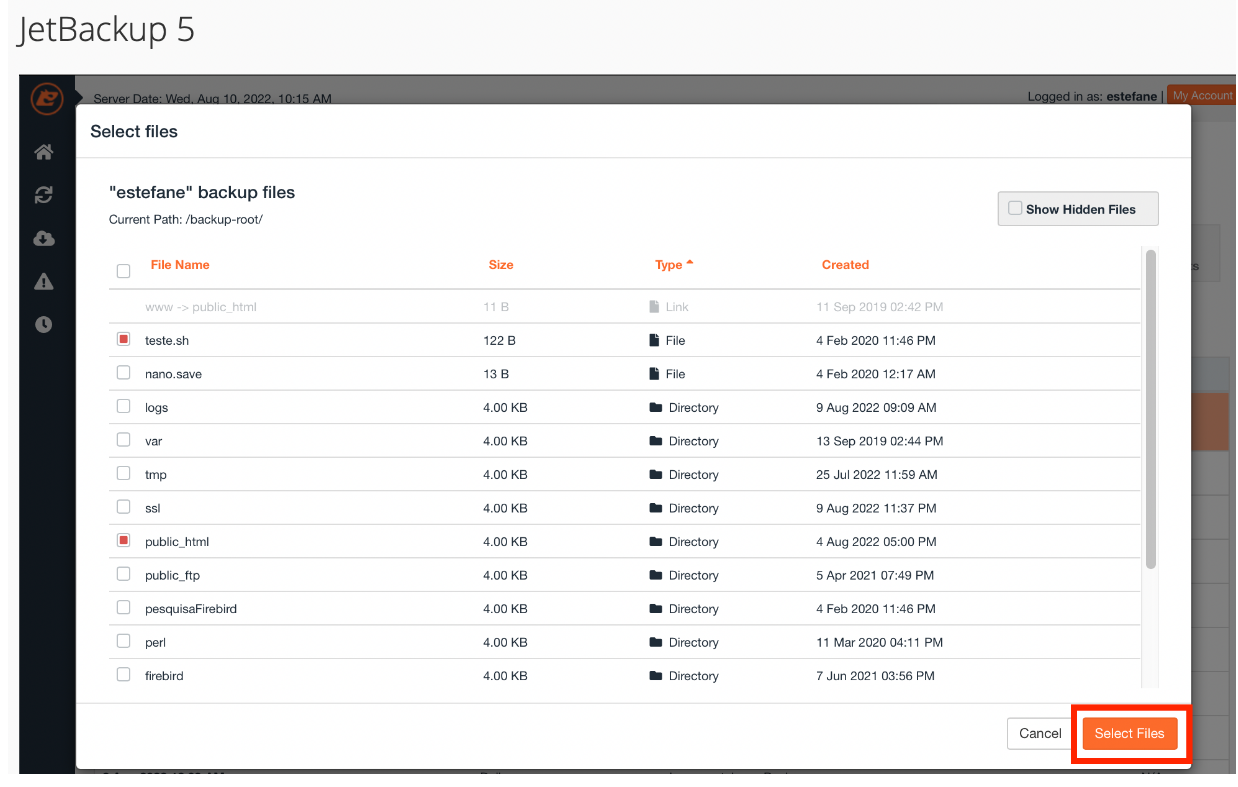
Task: Click the Select Files button
Action: click(x=1129, y=733)
